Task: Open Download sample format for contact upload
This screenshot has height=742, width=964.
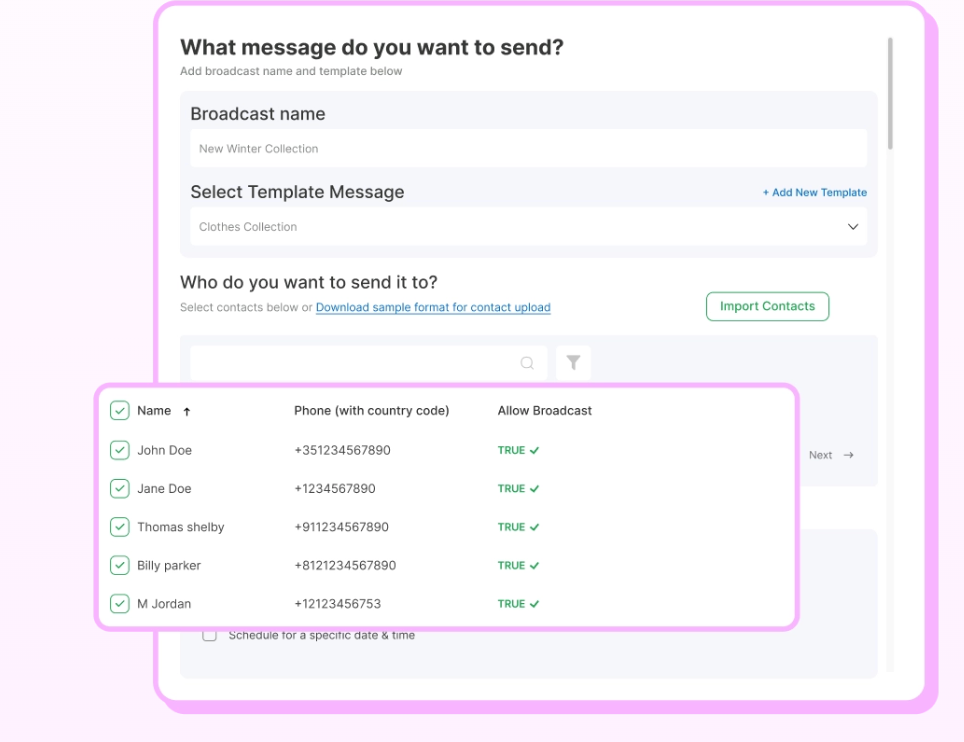Action: (433, 307)
